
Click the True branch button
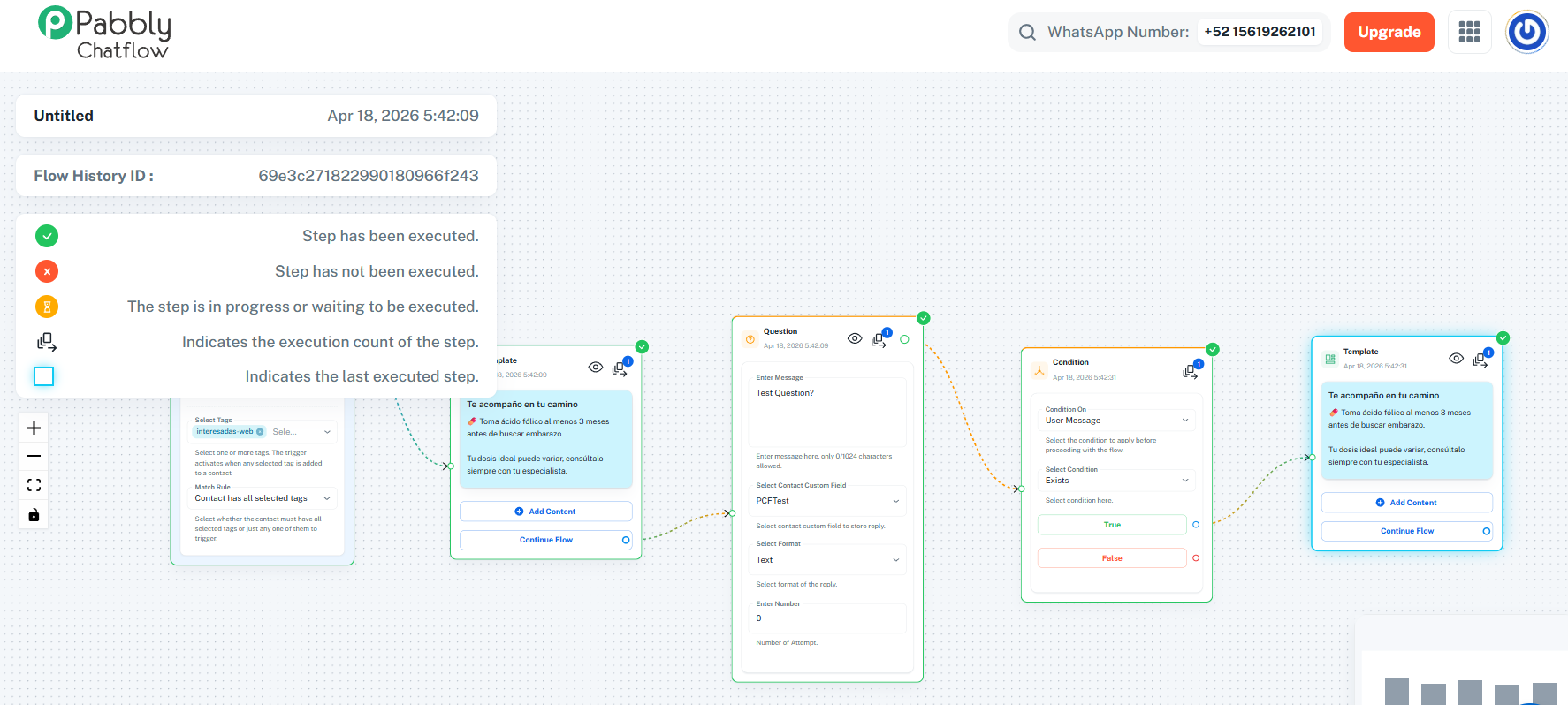(1112, 525)
